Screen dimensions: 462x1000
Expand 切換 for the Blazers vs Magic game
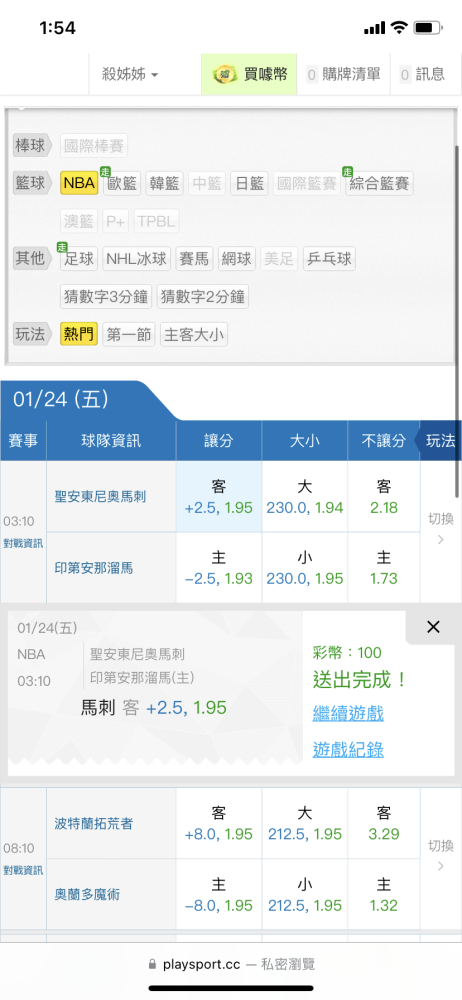[x=441, y=858]
